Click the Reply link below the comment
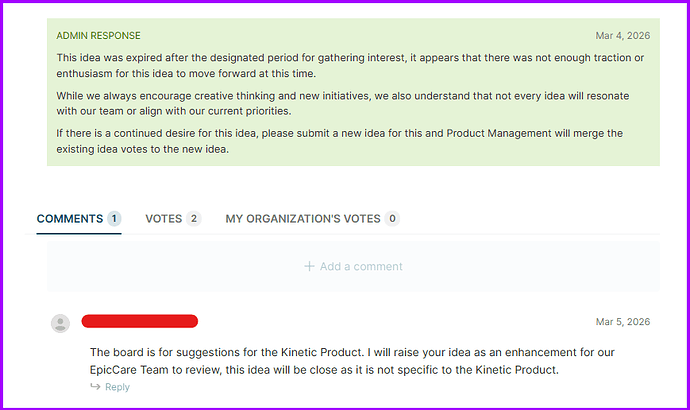This screenshot has width=690, height=410. [x=117, y=387]
